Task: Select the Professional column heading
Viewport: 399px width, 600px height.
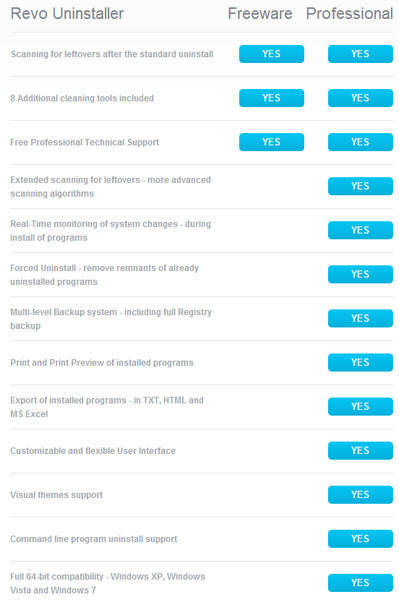Action: (349, 14)
